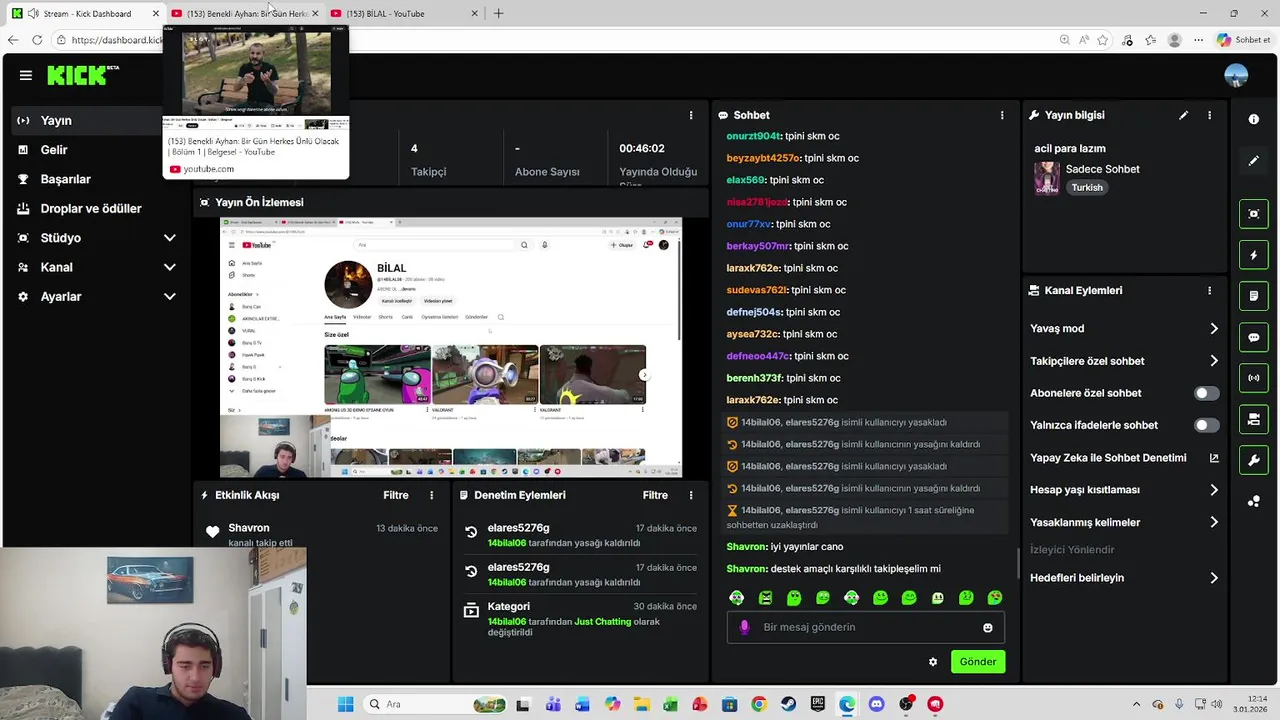Click the info icon in right rail
The image size is (1280, 720).
(1254, 119)
